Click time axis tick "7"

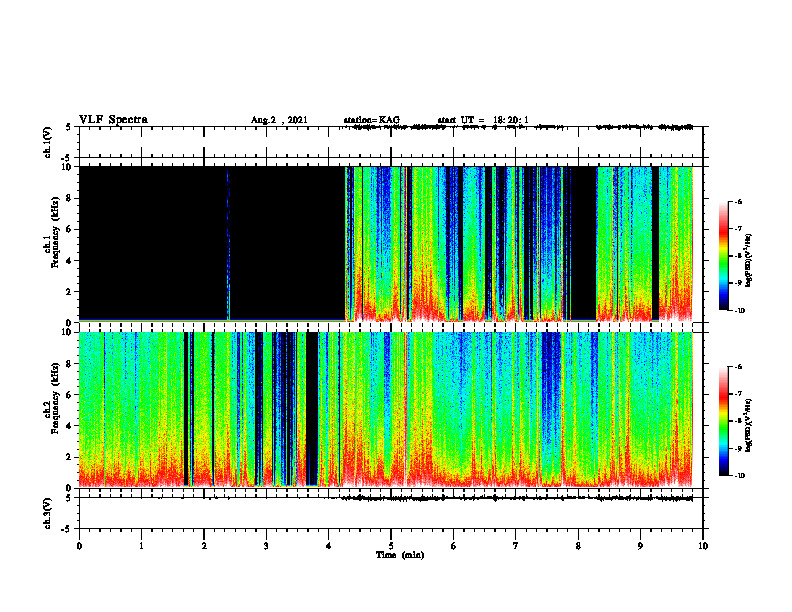(516, 546)
